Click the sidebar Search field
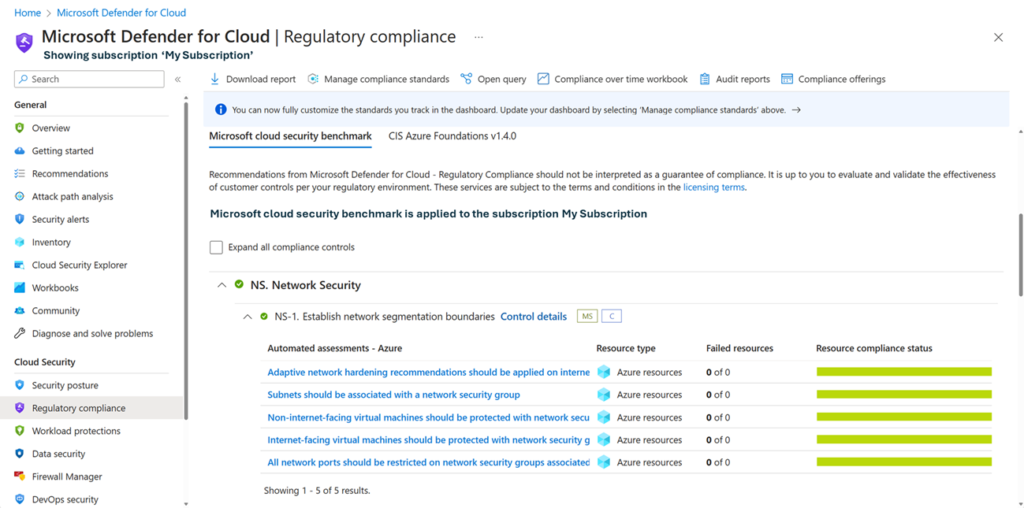 [x=90, y=79]
